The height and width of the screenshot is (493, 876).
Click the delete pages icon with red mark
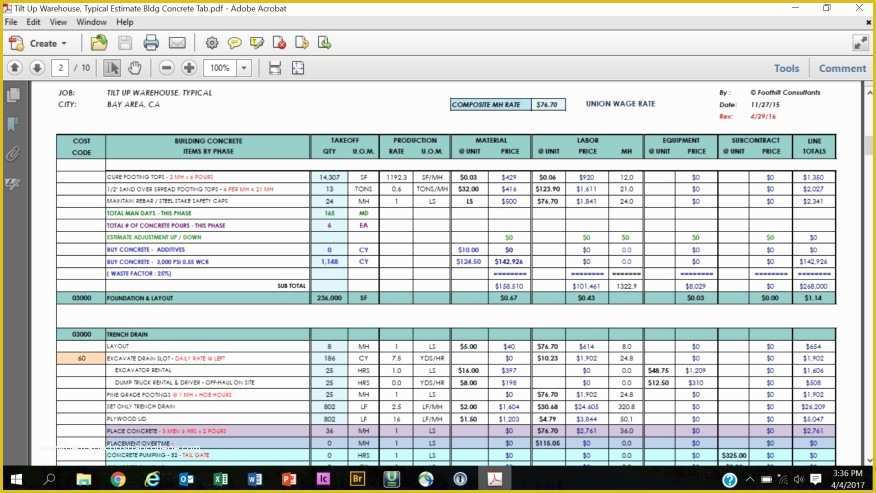click(279, 43)
